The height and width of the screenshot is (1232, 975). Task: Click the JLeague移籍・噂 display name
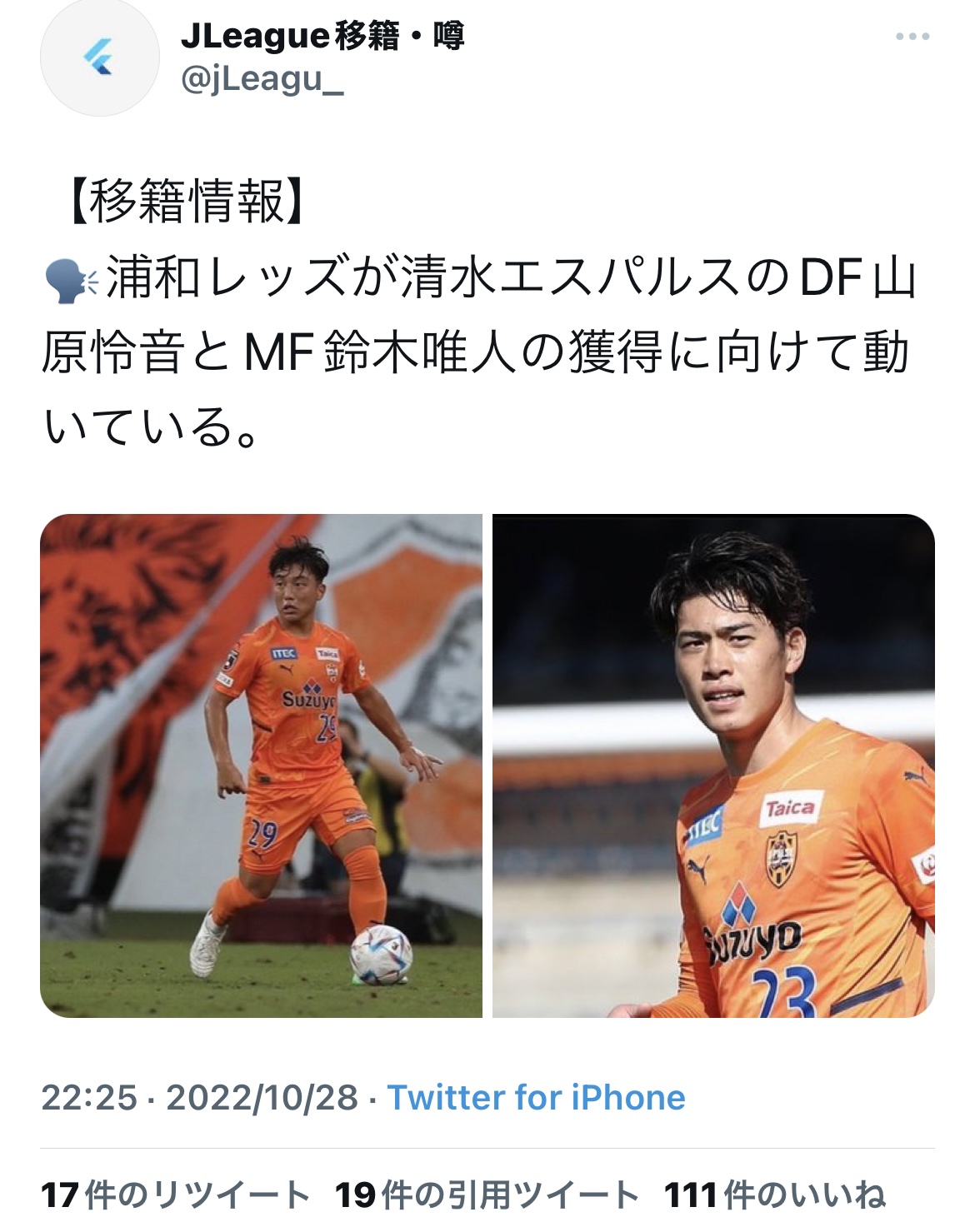click(x=322, y=36)
